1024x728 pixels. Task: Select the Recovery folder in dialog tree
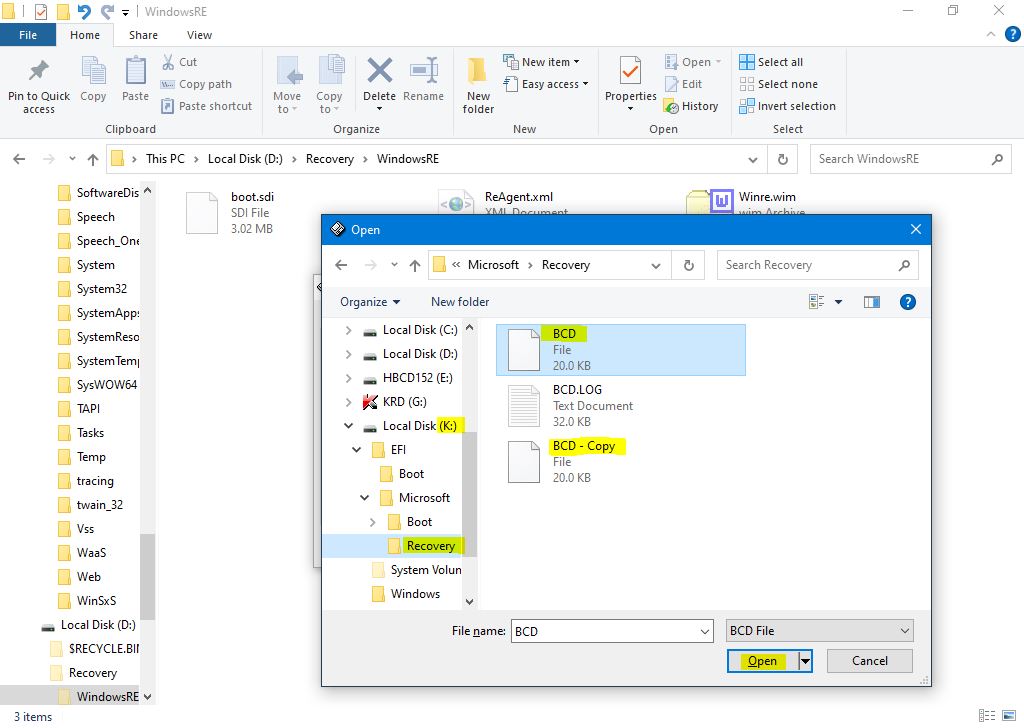click(x=430, y=546)
